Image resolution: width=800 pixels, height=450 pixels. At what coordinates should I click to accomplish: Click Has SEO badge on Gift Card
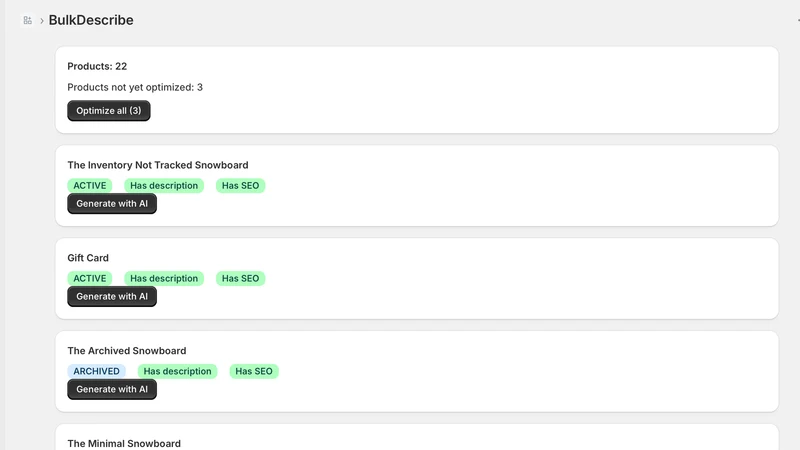[x=240, y=279]
